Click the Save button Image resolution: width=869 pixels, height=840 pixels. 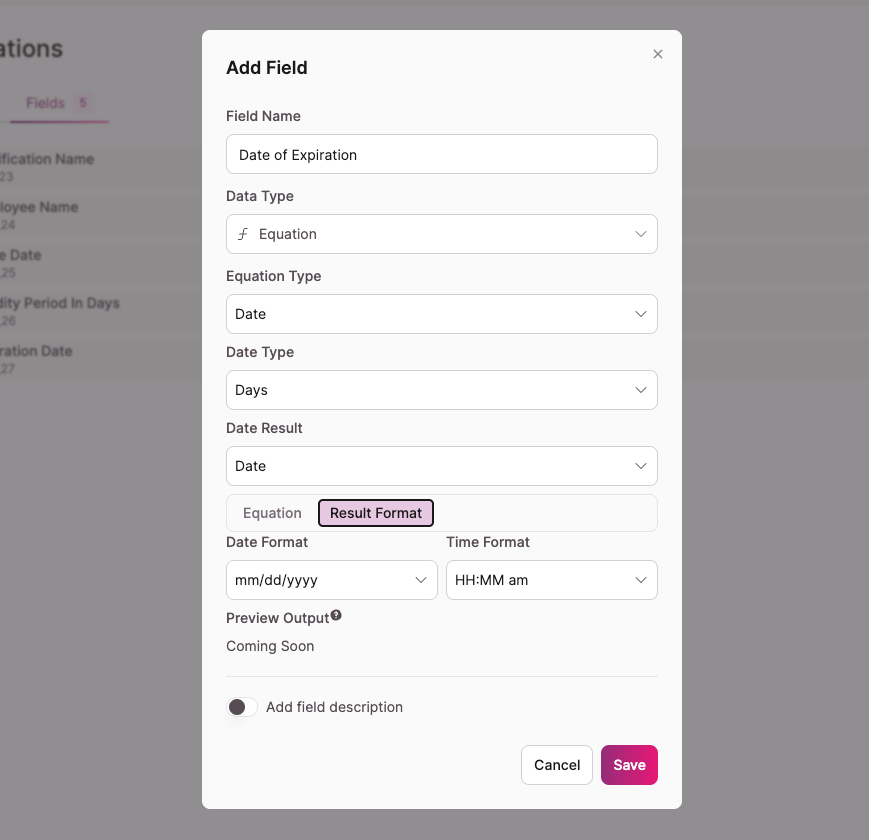coord(629,765)
